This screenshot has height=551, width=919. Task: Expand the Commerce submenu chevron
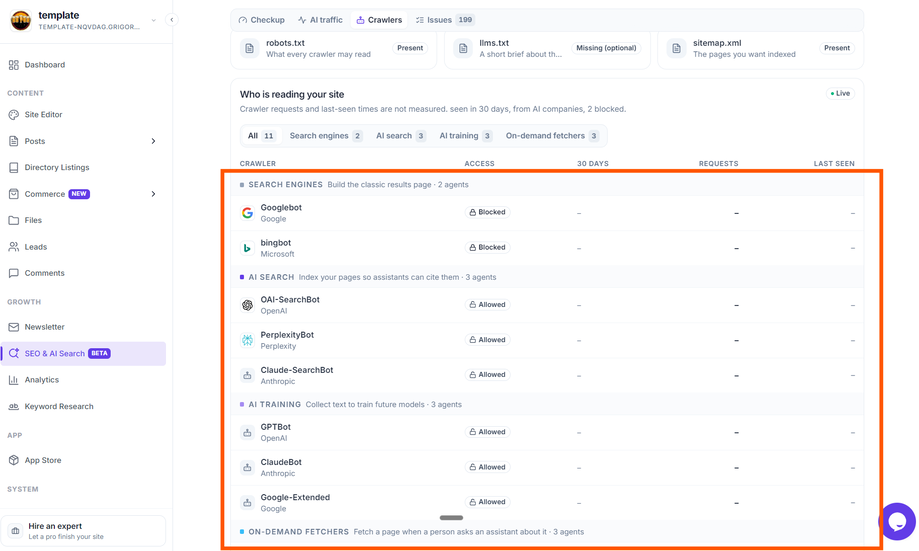154,194
